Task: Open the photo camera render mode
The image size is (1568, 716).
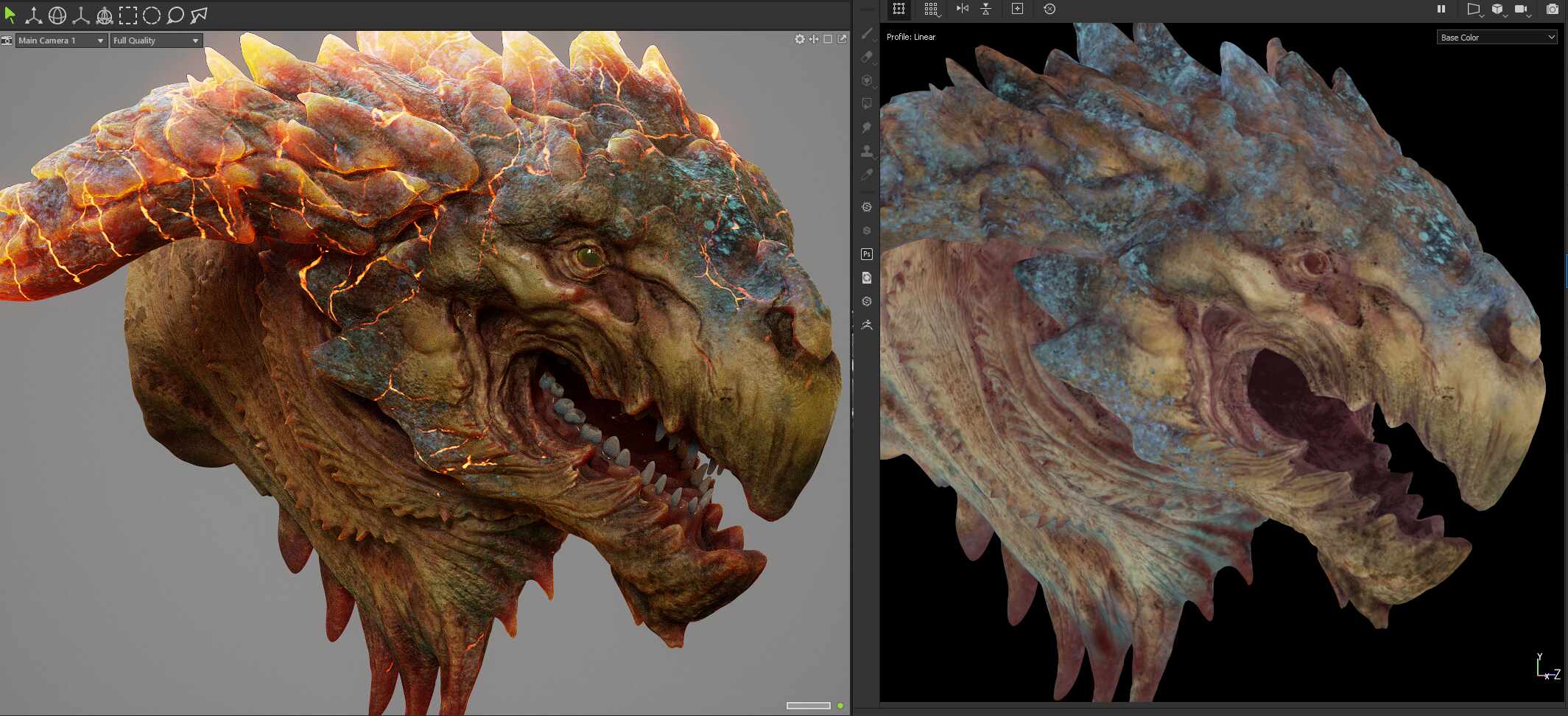Action: [1552, 9]
